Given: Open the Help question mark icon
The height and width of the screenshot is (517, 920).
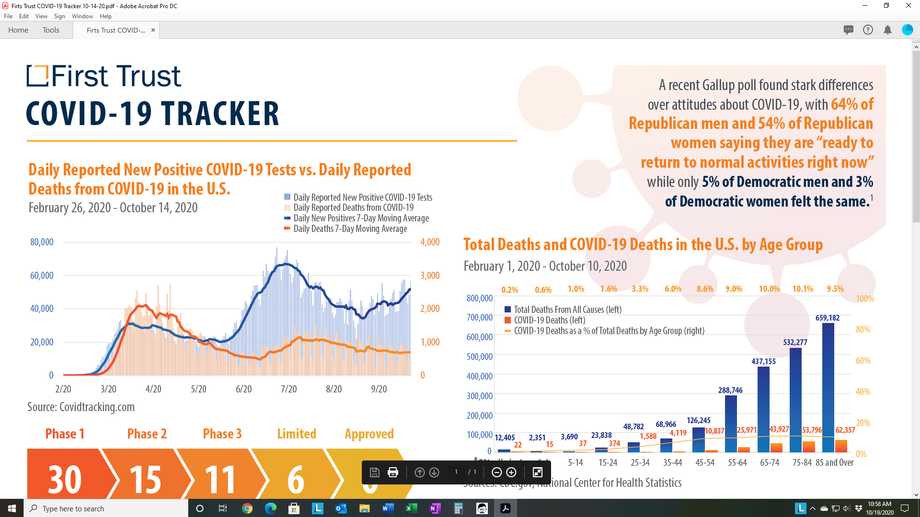Looking at the screenshot, I should pos(868,30).
